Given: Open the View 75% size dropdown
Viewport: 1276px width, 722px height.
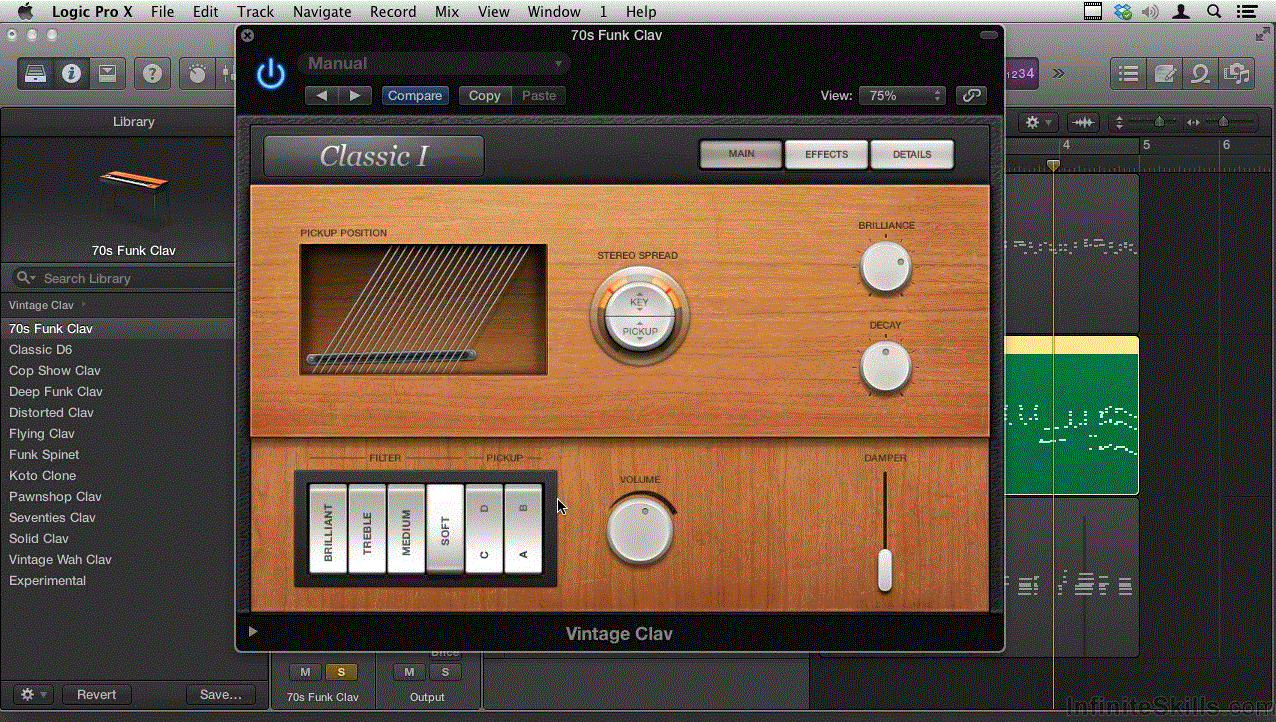Looking at the screenshot, I should click(x=901, y=95).
